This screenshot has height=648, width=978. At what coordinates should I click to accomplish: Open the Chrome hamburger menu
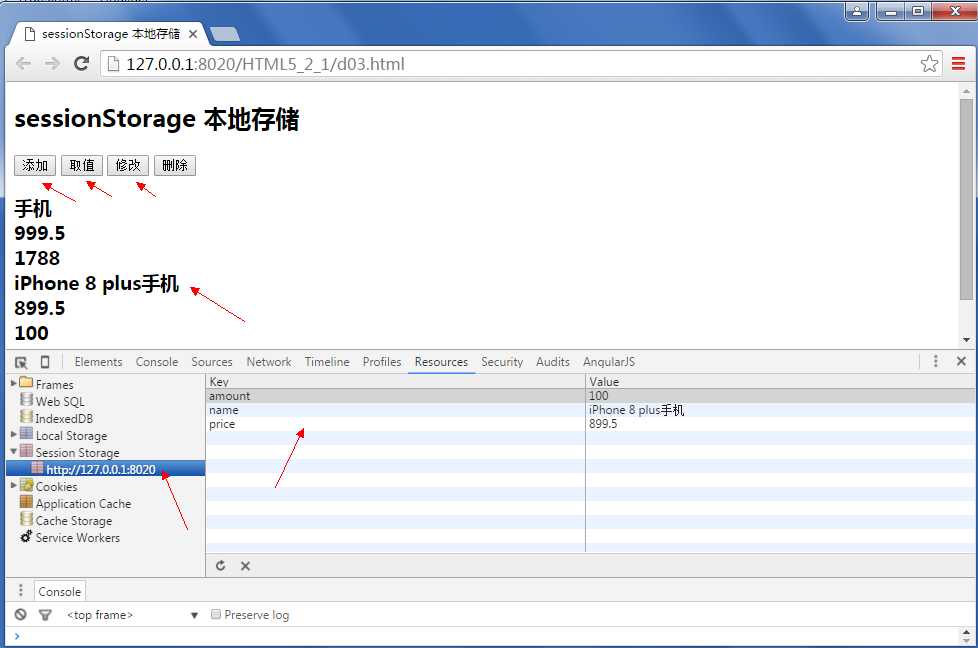[x=959, y=64]
